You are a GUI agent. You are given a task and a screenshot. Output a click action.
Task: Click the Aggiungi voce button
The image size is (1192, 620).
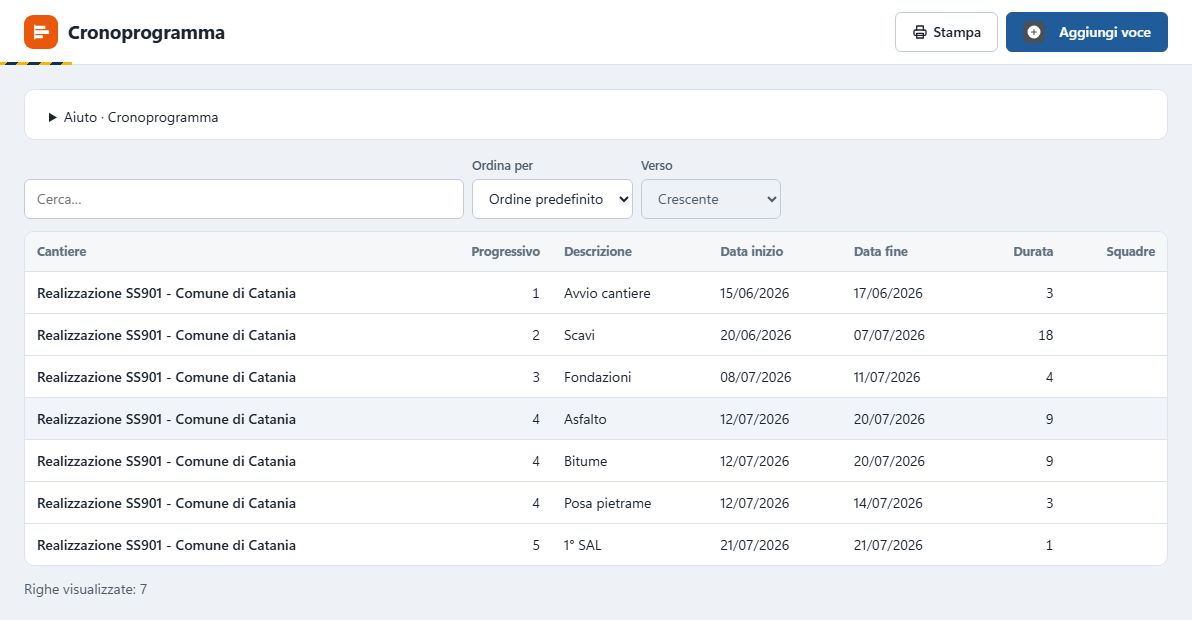pyautogui.click(x=1086, y=32)
